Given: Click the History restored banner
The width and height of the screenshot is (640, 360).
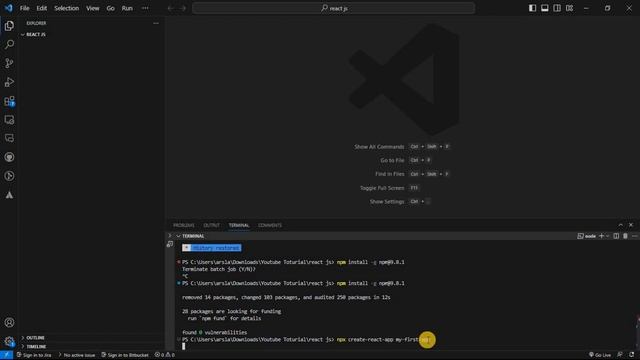Looking at the screenshot, I should point(211,248).
